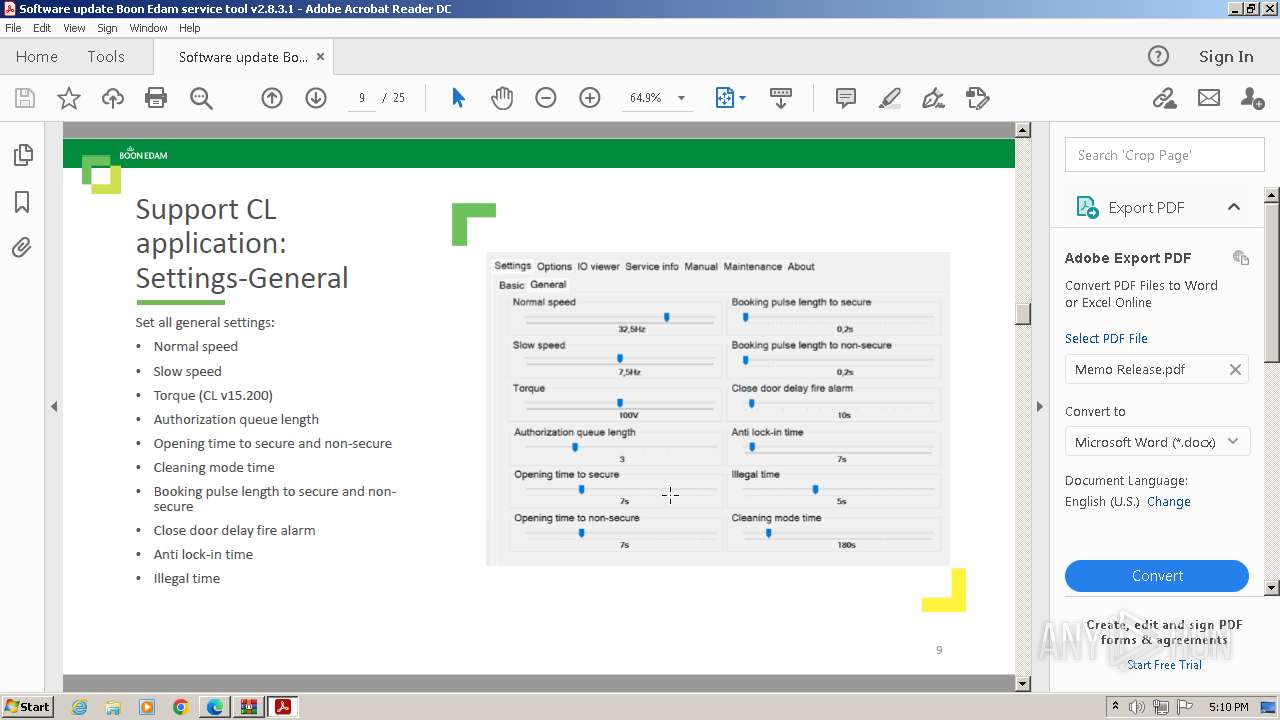The width and height of the screenshot is (1280, 720).
Task: Open the Sign document pen icon
Action: [x=933, y=98]
